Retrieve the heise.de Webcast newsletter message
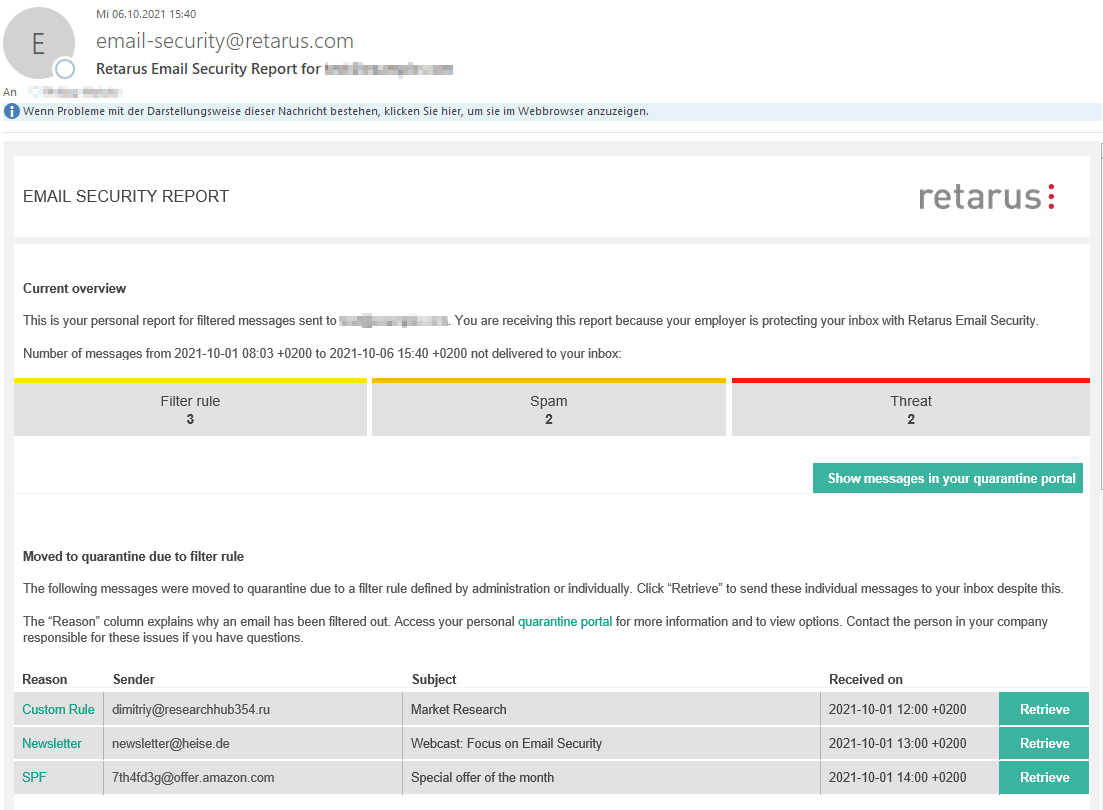1103x810 pixels. click(1043, 743)
